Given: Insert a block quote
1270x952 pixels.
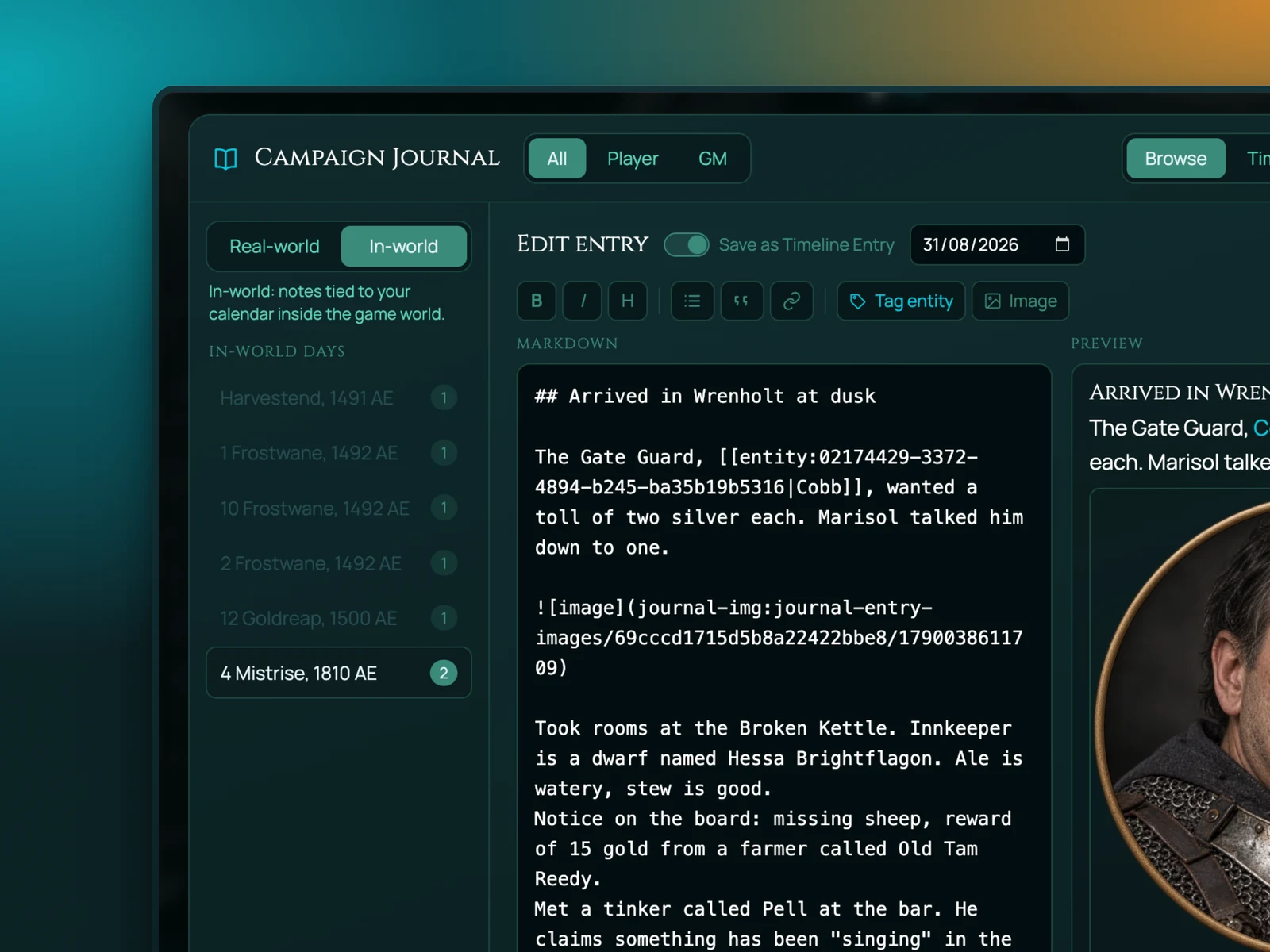Looking at the screenshot, I should [741, 301].
